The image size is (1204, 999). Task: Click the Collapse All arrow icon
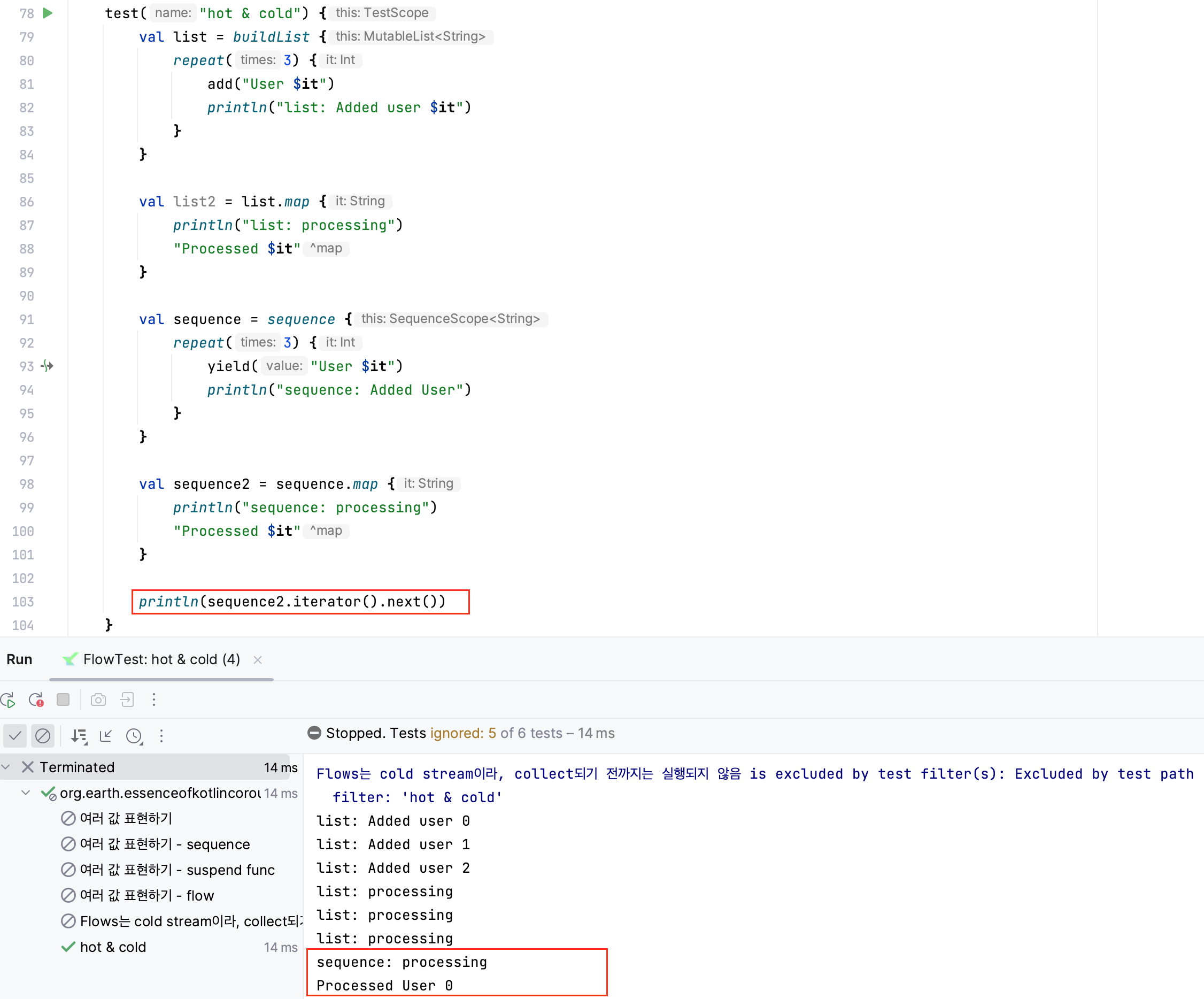[106, 736]
